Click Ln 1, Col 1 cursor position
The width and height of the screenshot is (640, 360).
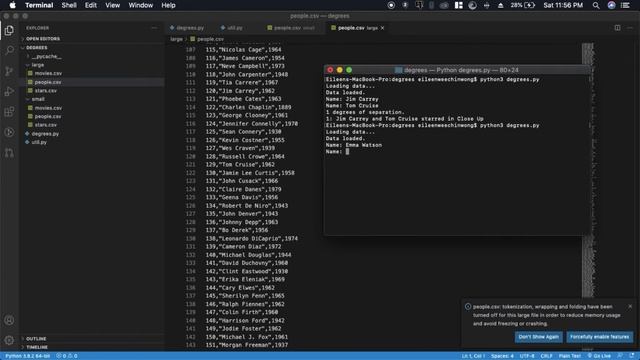[473, 356]
